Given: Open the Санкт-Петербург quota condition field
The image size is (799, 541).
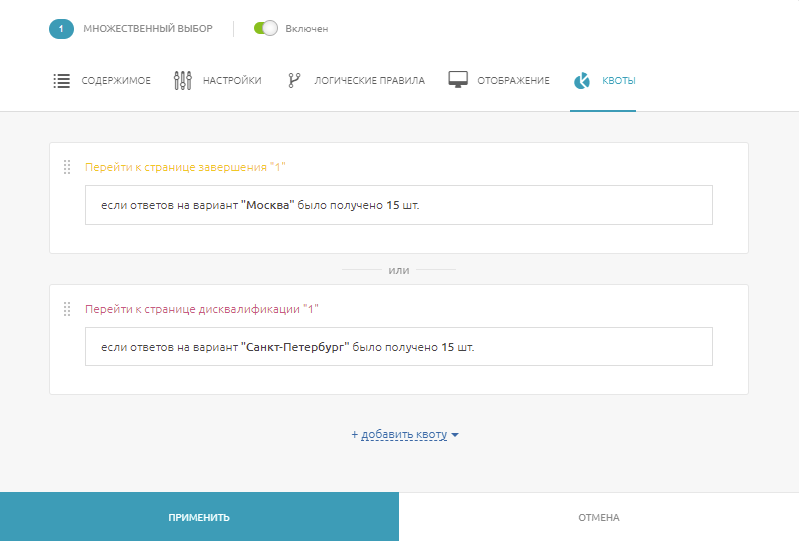Looking at the screenshot, I should pos(398,346).
